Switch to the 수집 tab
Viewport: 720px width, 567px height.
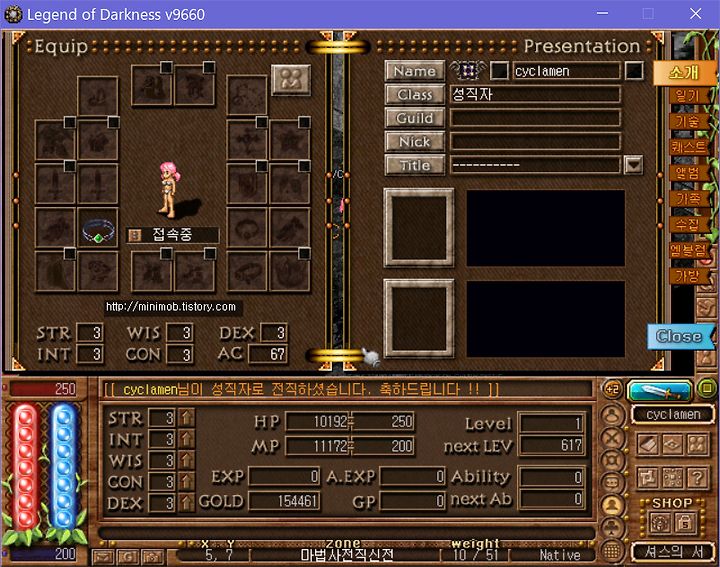687,224
